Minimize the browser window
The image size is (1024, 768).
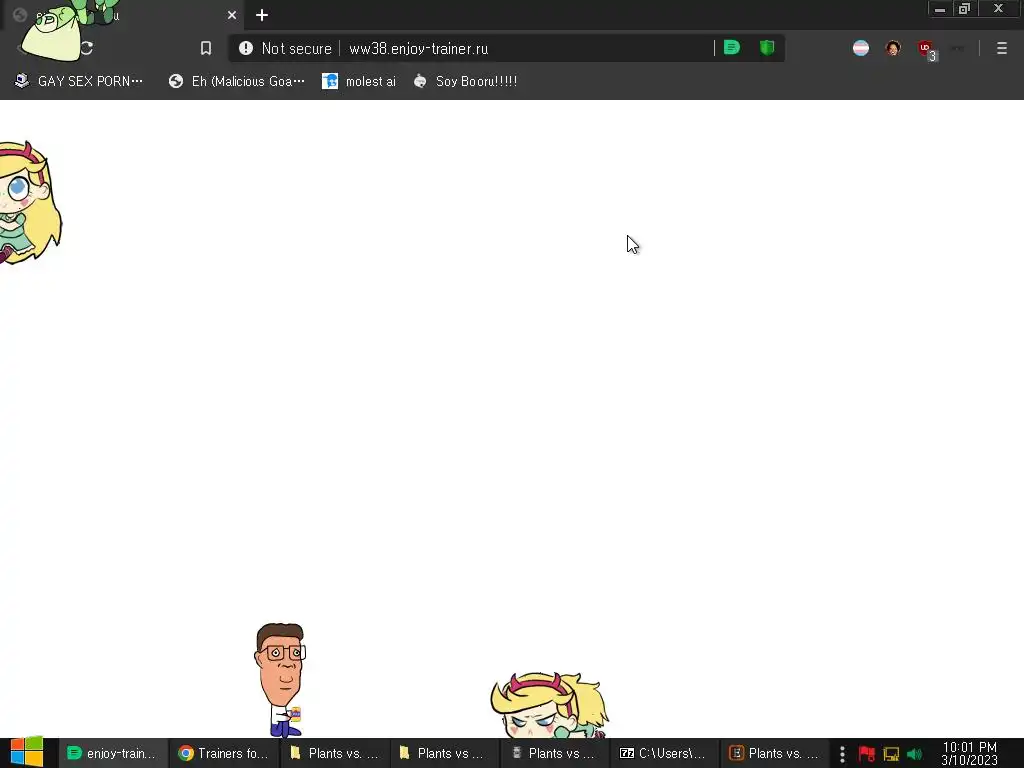point(940,9)
